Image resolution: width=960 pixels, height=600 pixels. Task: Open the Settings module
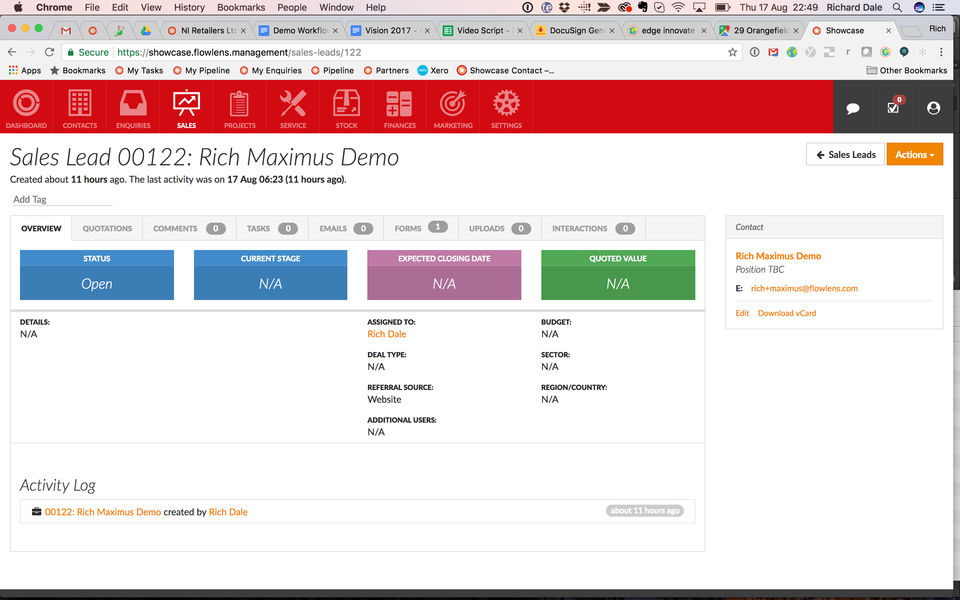[506, 107]
